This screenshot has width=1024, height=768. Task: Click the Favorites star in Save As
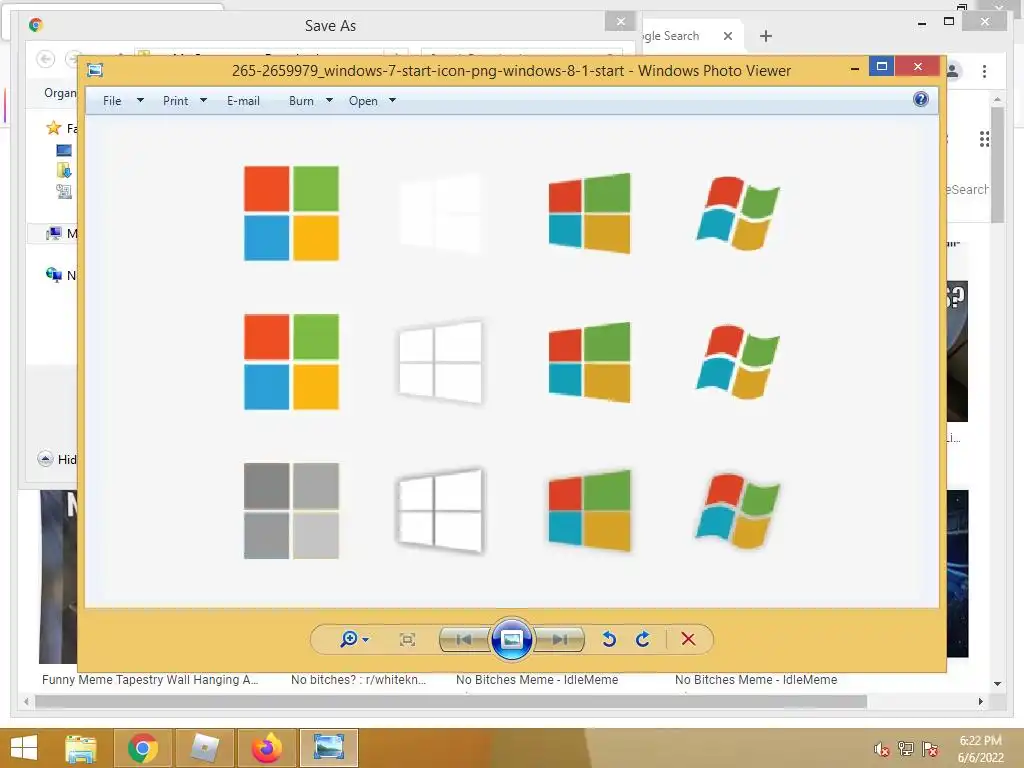[54, 127]
